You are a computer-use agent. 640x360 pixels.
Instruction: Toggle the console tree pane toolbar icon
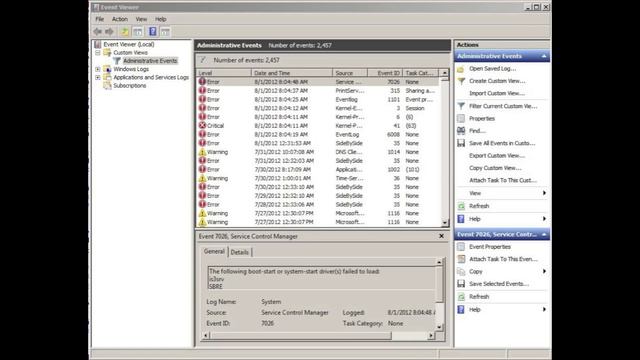[138, 31]
